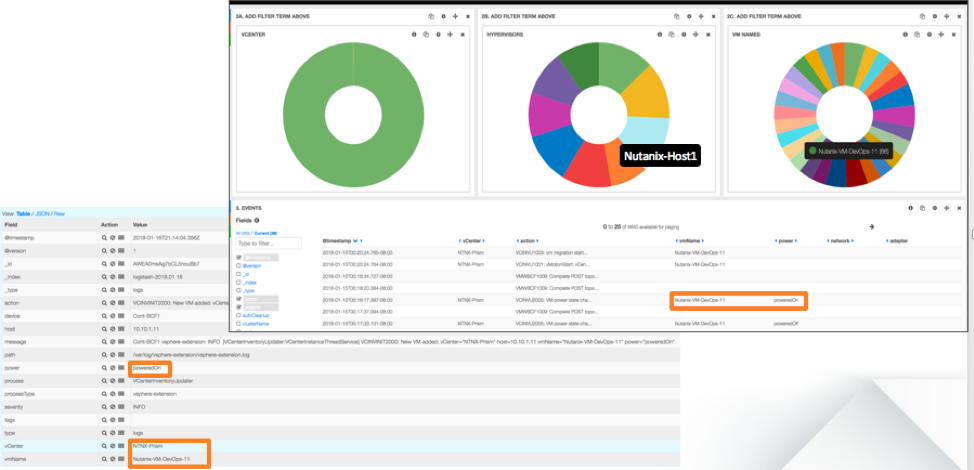Duplicate row 2B via copy icon

pos(676,17)
